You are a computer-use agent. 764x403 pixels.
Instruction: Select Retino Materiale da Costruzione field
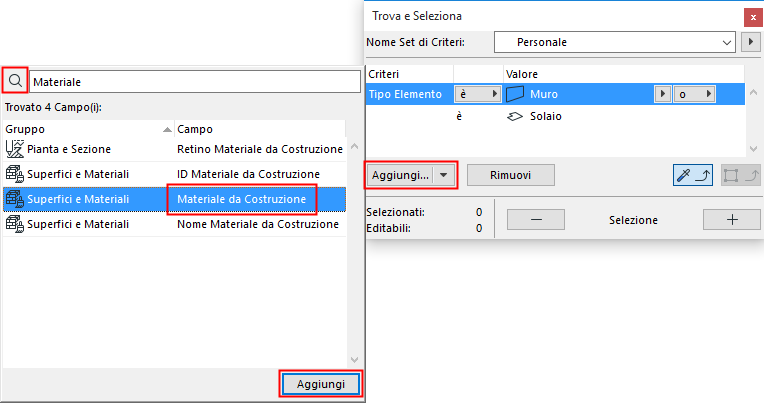point(260,149)
